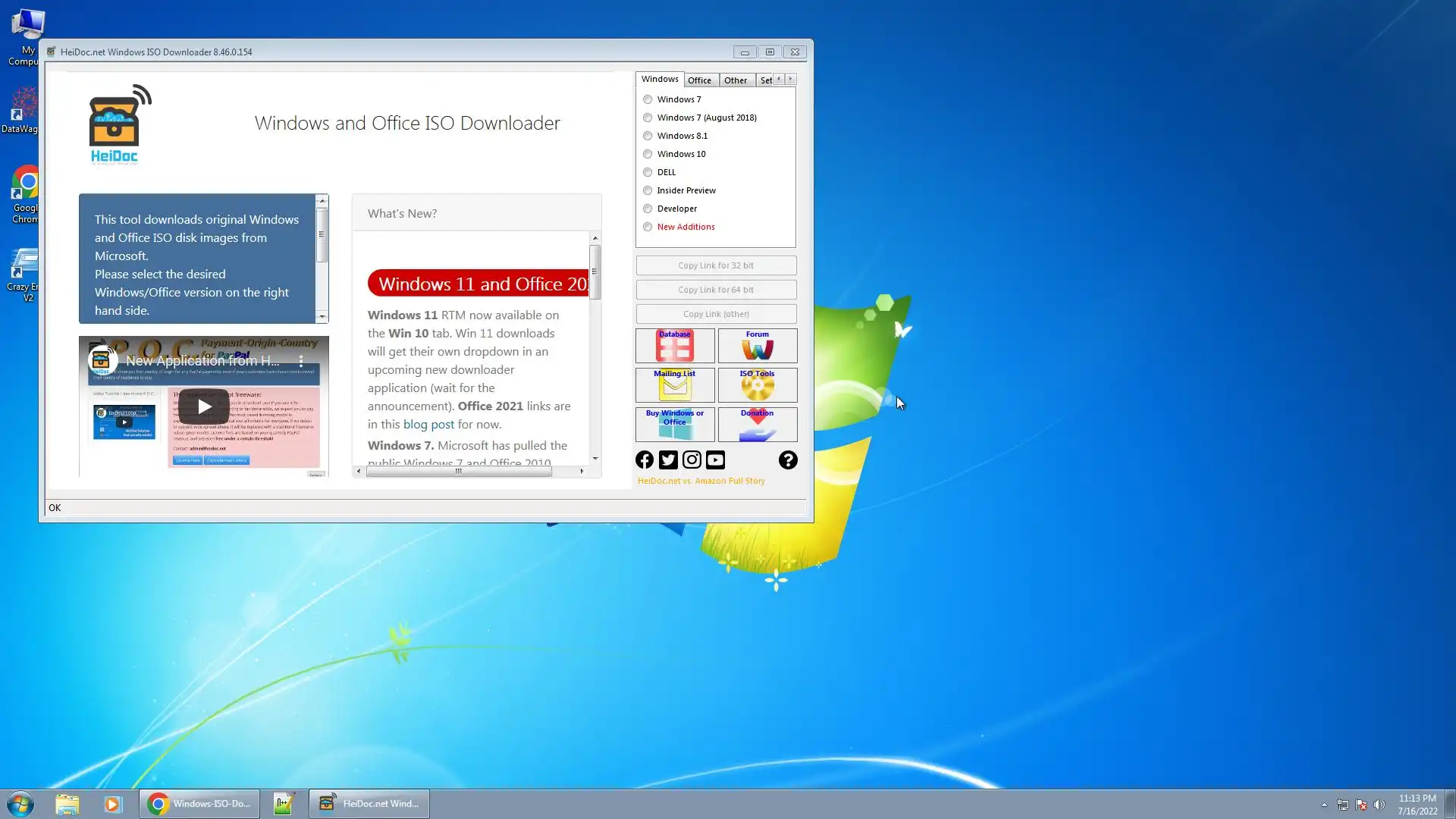Open the blog post link
Image resolution: width=1456 pixels, height=819 pixels.
tap(428, 425)
